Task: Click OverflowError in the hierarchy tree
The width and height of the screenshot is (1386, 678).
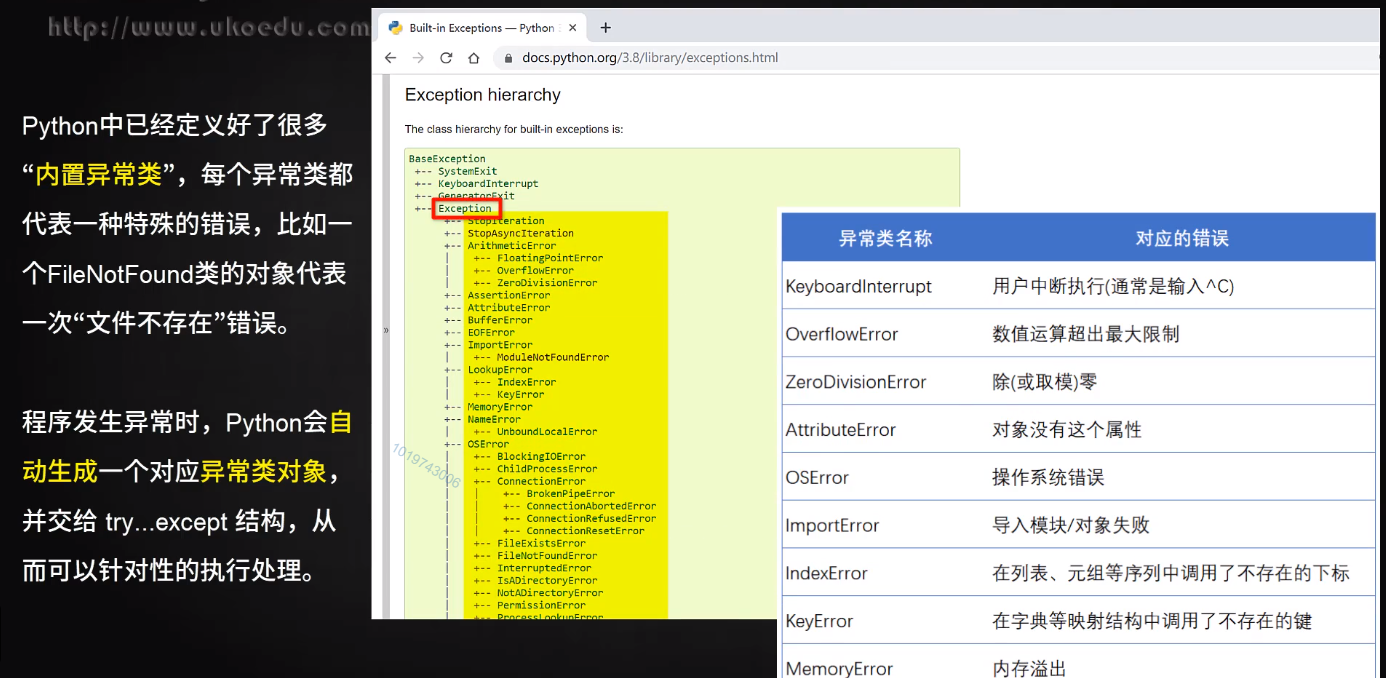Action: pyautogui.click(x=535, y=270)
